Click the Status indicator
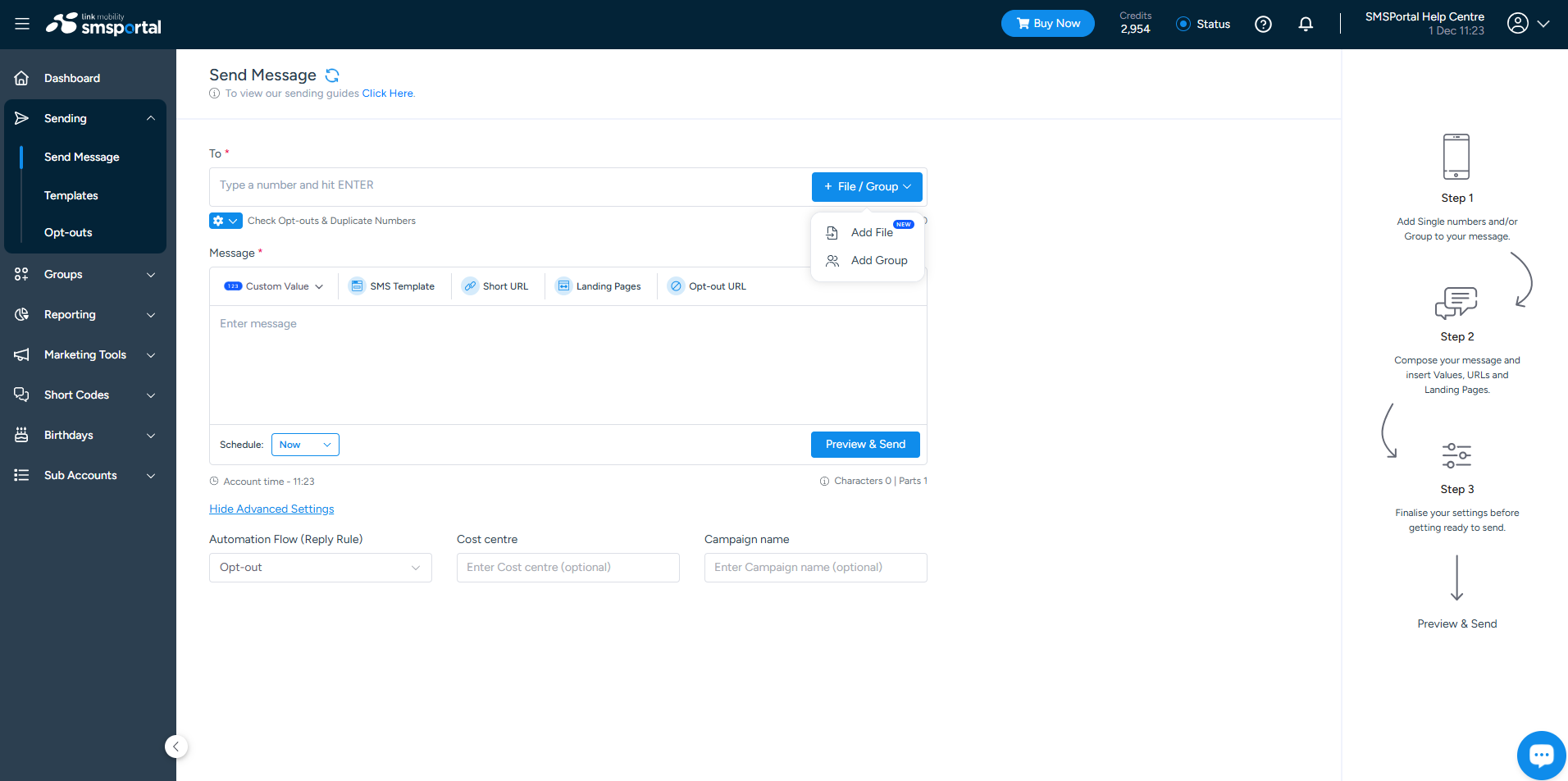 click(x=1203, y=24)
